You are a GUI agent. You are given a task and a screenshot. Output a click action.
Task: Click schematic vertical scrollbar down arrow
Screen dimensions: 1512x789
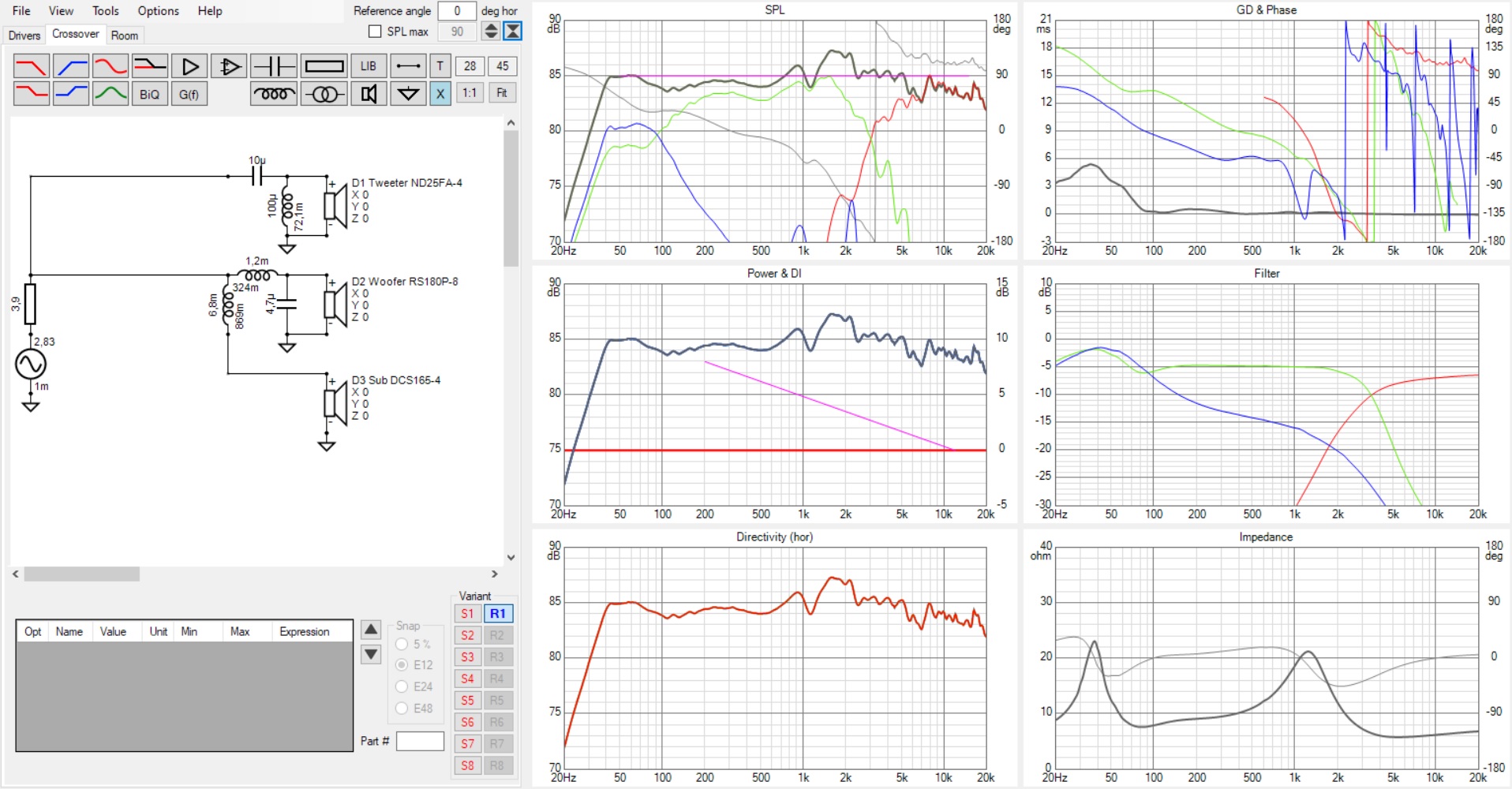point(511,557)
